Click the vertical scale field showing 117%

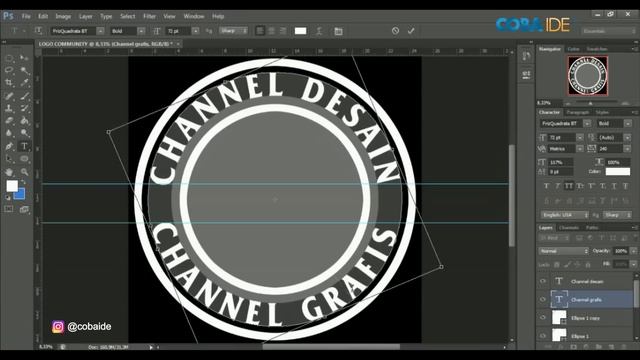pyautogui.click(x=561, y=162)
